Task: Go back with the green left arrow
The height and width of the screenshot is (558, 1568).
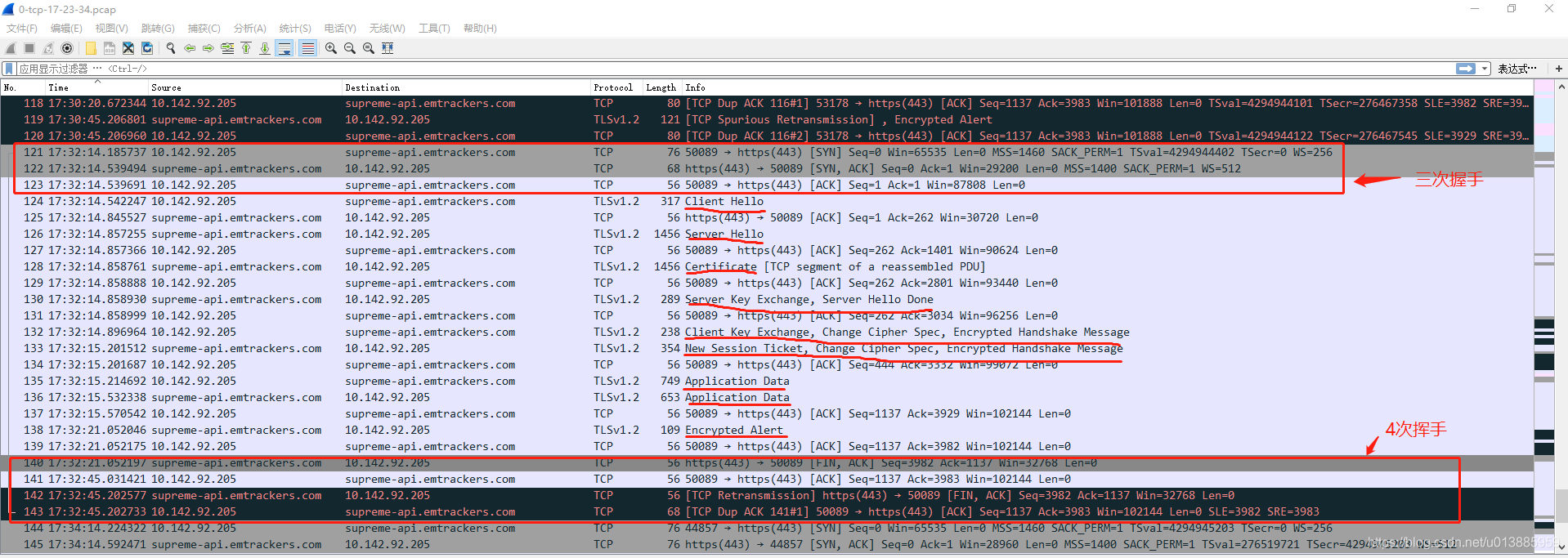Action: [190, 48]
